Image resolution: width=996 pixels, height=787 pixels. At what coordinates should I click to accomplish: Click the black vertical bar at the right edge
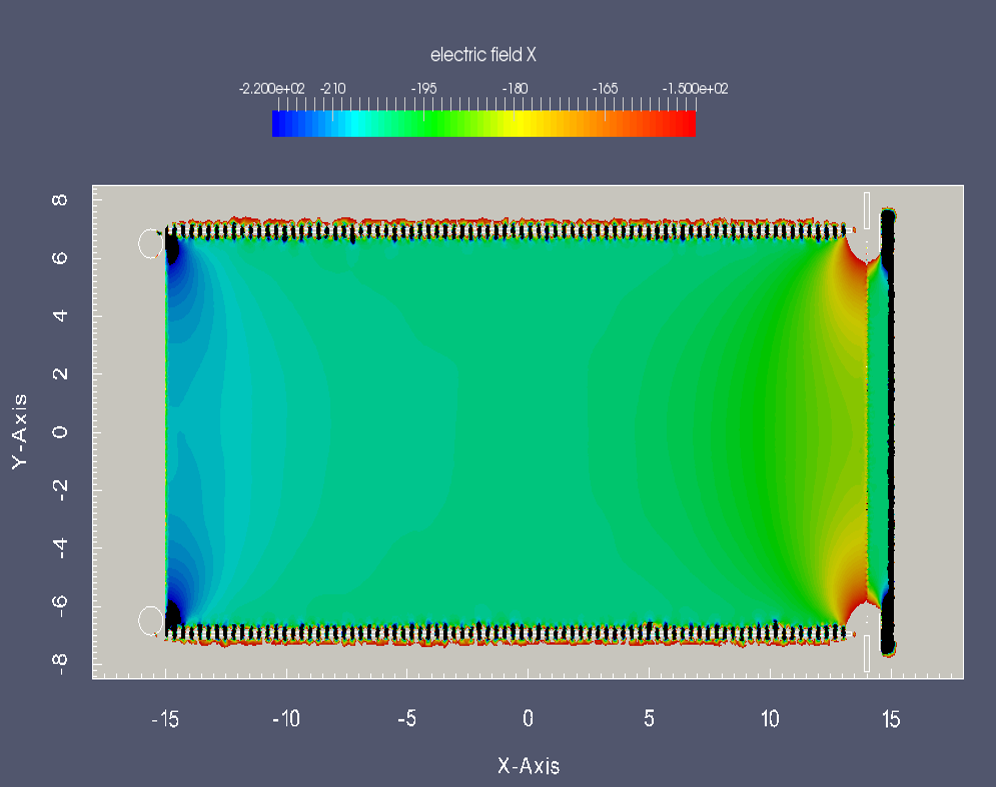[886, 430]
